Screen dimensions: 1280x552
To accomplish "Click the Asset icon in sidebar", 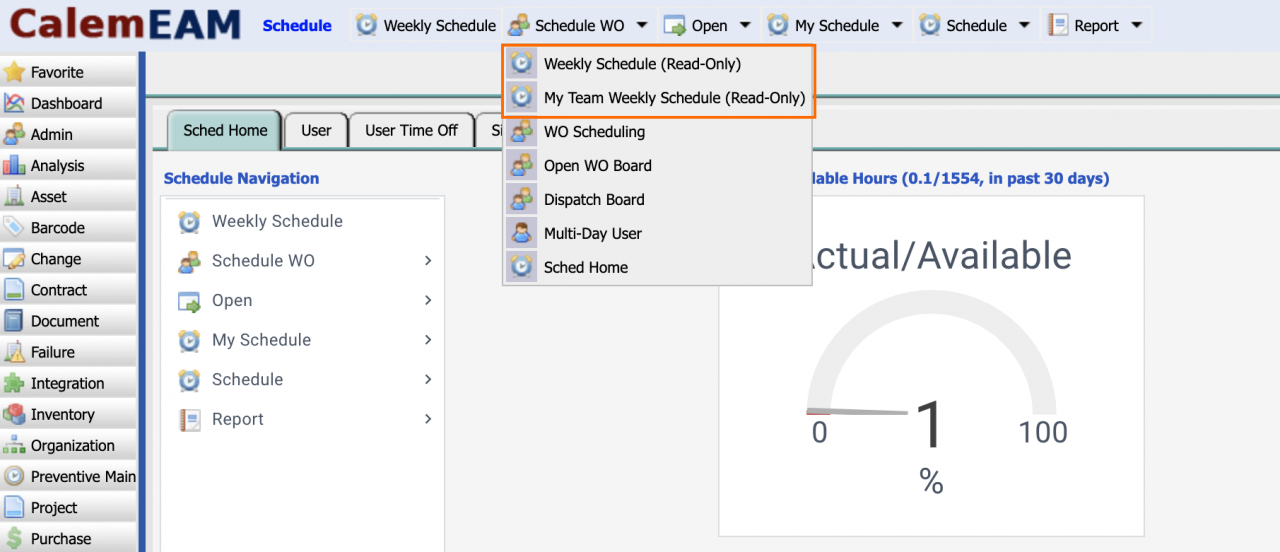I will coord(14,196).
